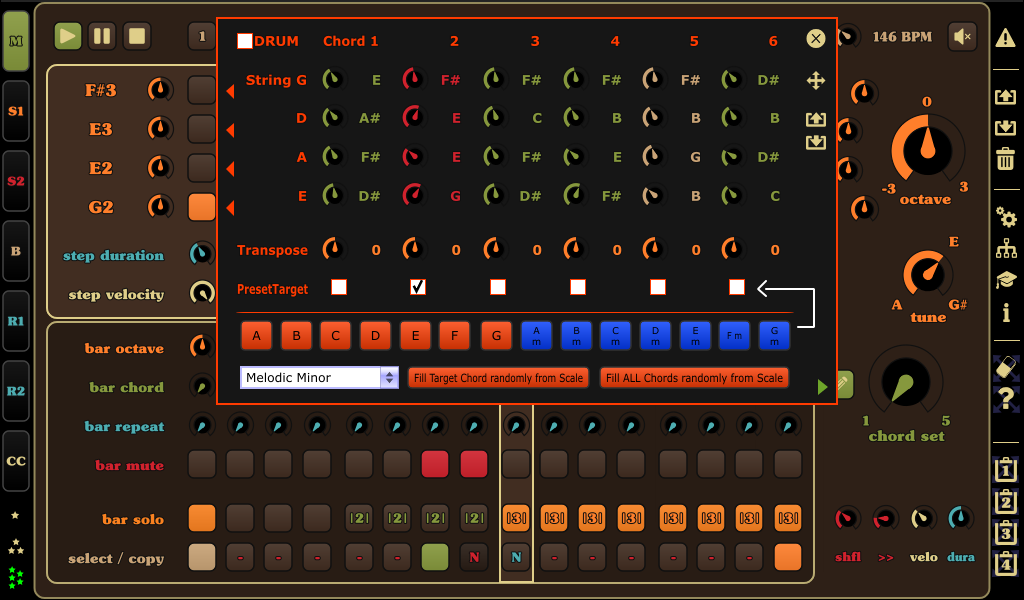Click the green pencil edit icon
The image size is (1024, 600).
(x=843, y=385)
